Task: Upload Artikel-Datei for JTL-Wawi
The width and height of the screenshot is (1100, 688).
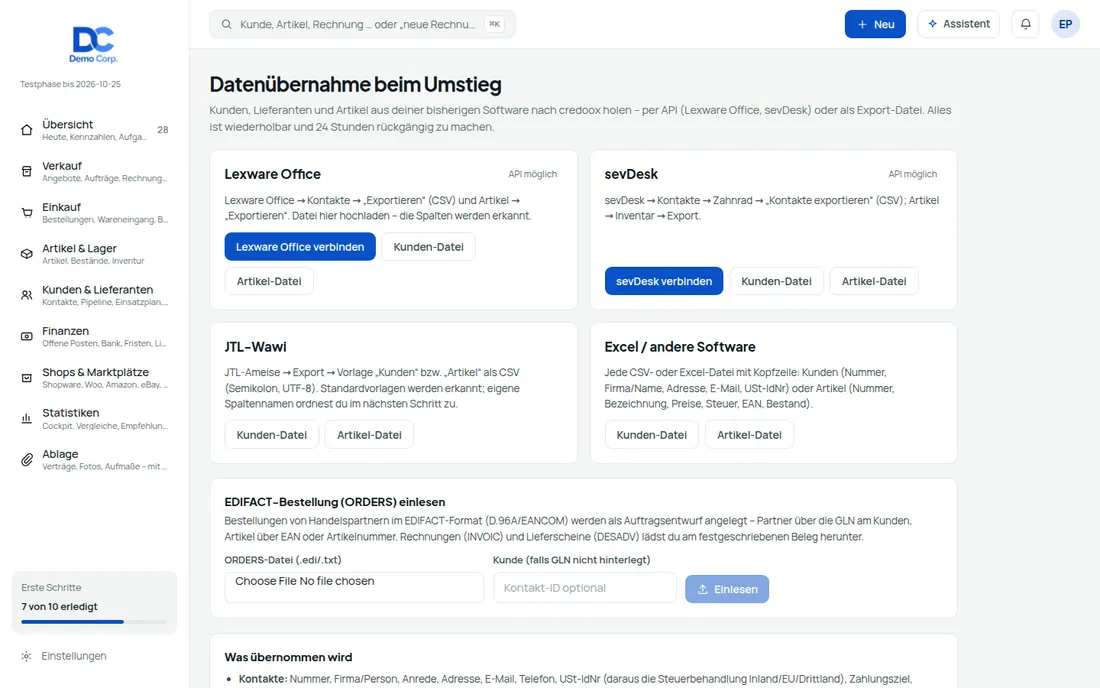Action: (x=369, y=435)
